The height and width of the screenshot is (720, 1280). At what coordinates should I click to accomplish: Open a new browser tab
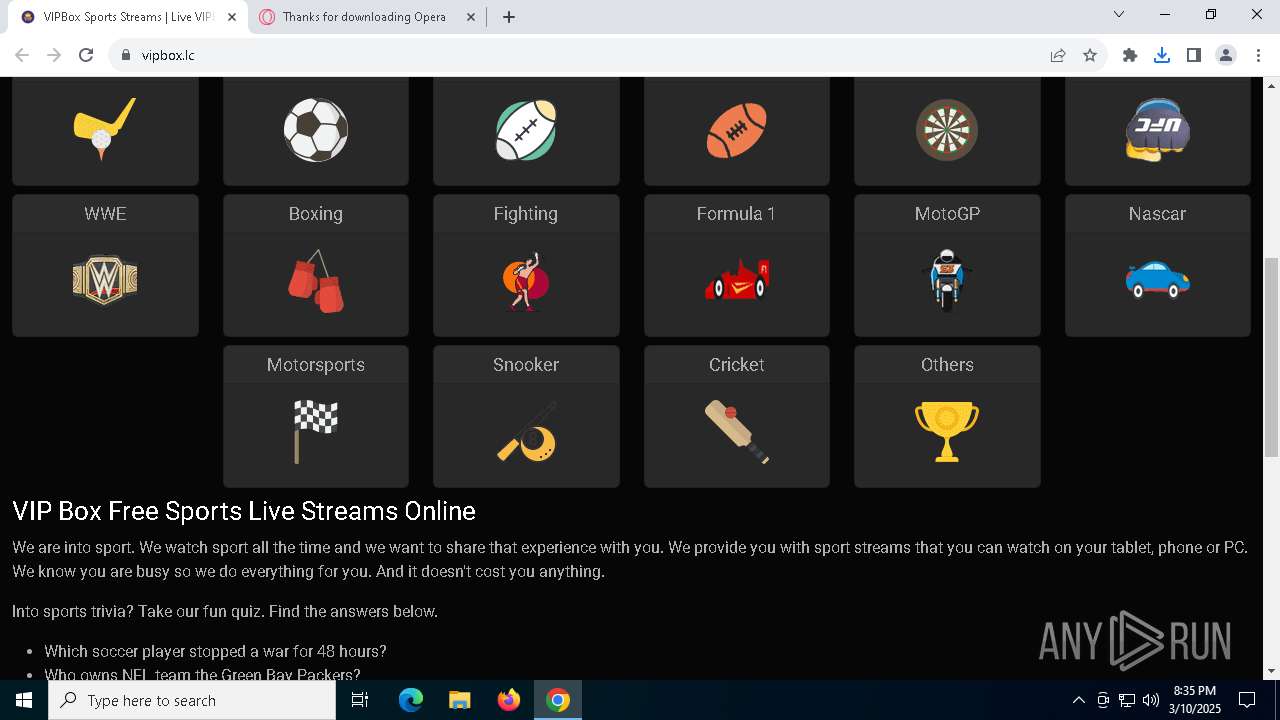point(509,17)
